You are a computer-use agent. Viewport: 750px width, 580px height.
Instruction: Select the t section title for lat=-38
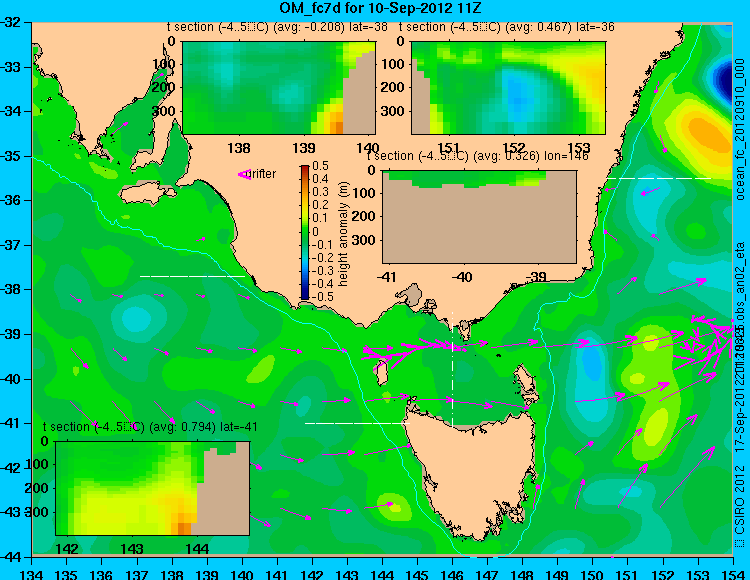(x=277, y=27)
